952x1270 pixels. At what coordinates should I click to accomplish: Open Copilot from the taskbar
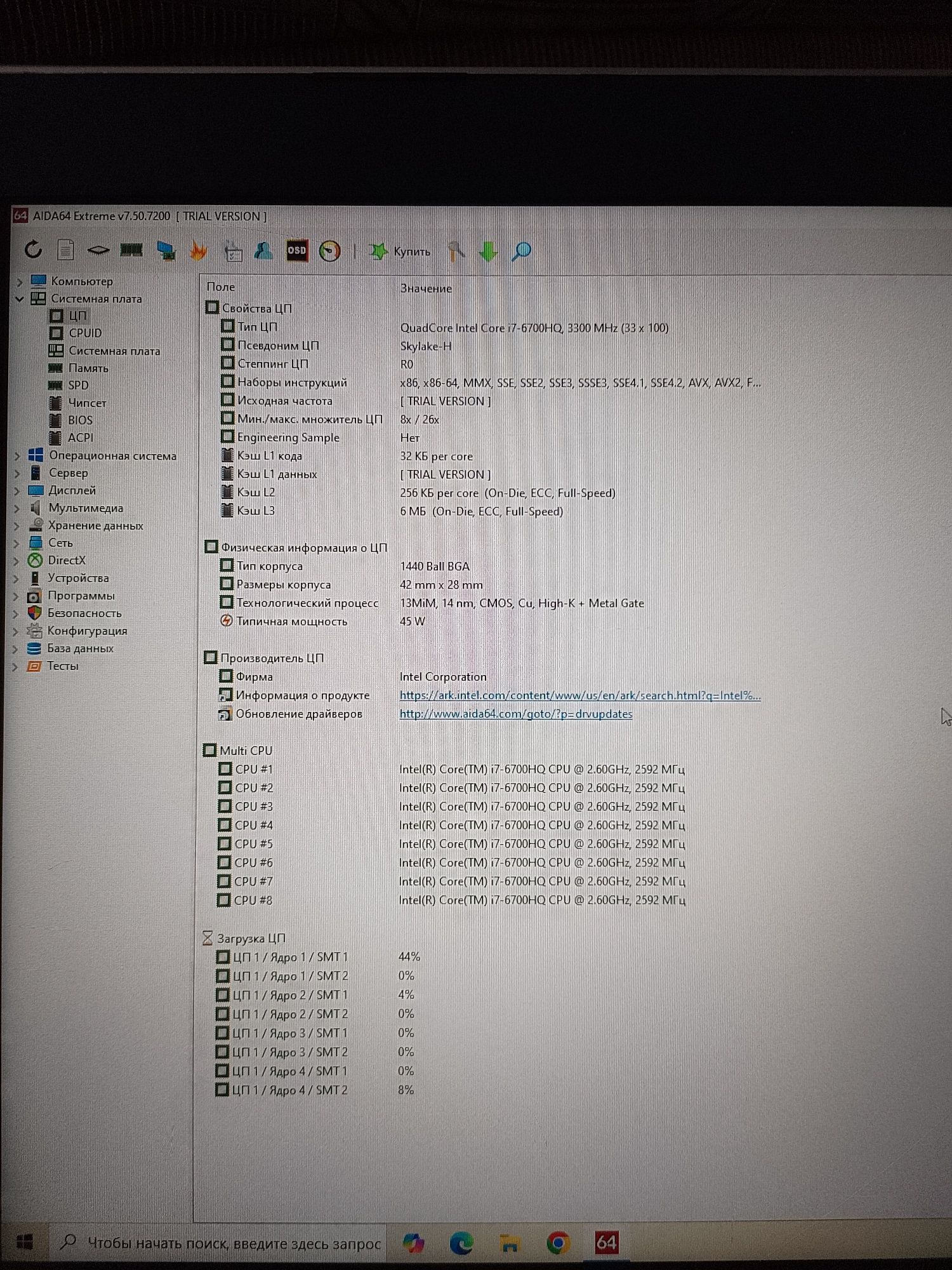tap(414, 1243)
